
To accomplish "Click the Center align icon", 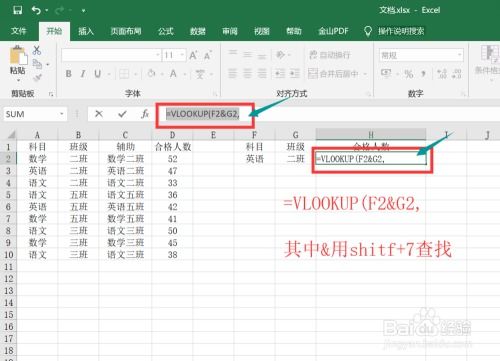I will [x=247, y=73].
